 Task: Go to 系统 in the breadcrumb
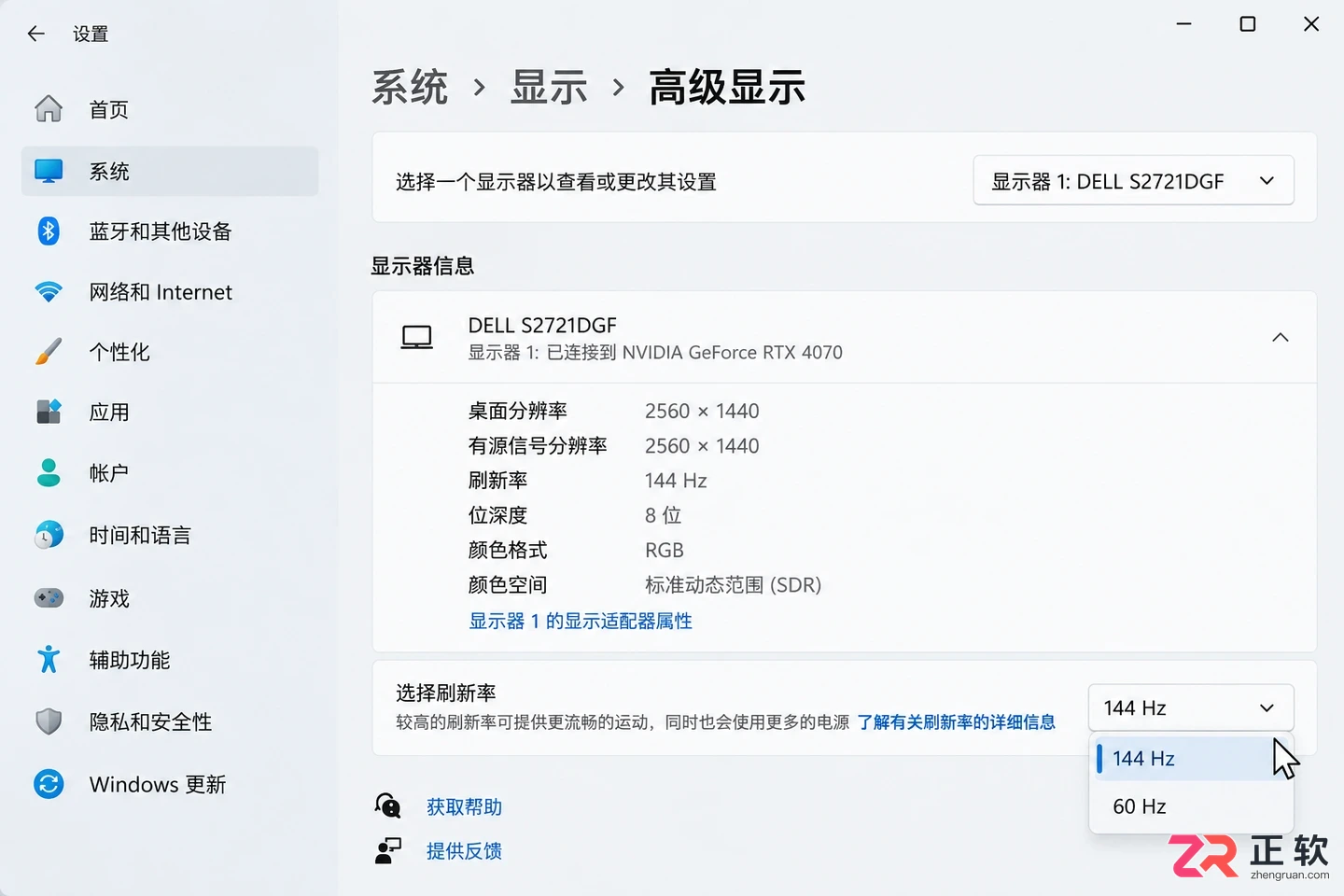[410, 88]
